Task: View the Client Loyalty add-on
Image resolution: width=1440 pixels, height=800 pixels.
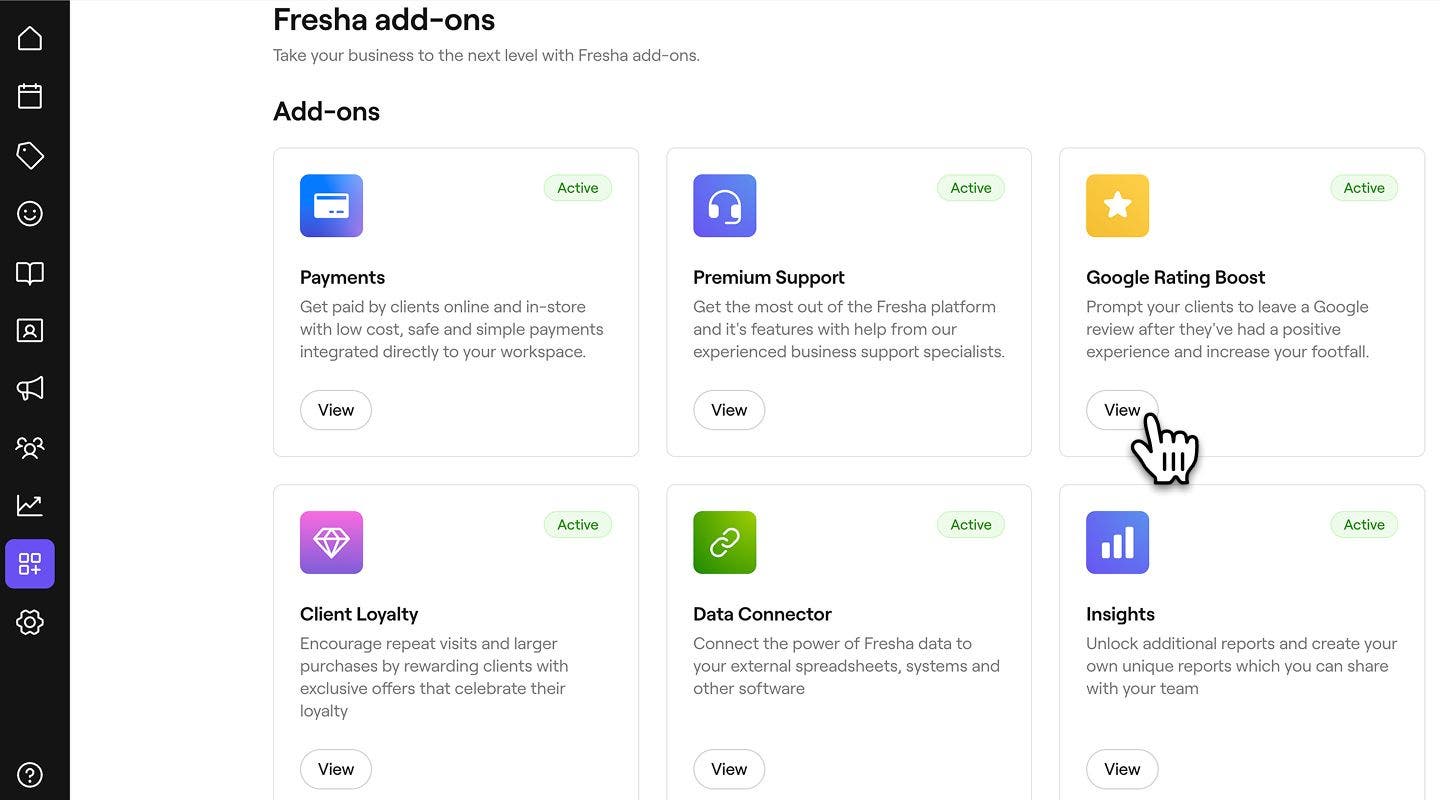Action: [x=336, y=769]
